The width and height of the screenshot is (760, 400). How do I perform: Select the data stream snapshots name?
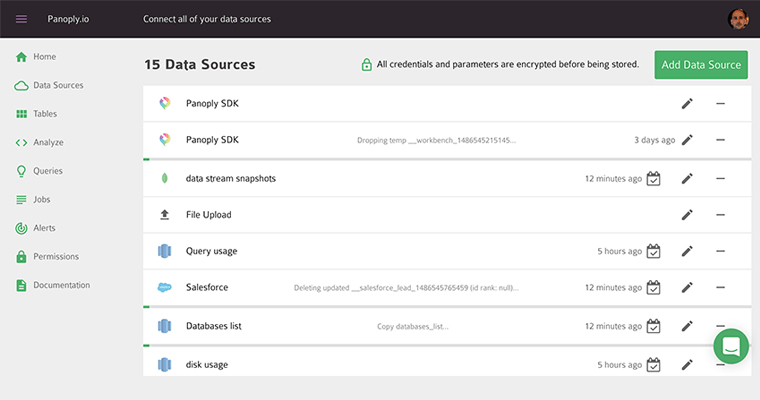coord(231,178)
